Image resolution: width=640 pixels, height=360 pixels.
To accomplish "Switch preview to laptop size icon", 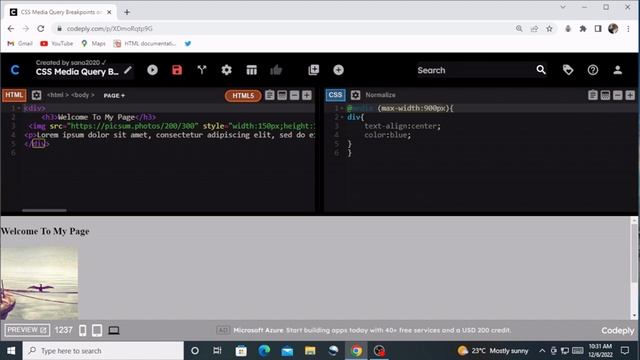I will coord(114,330).
